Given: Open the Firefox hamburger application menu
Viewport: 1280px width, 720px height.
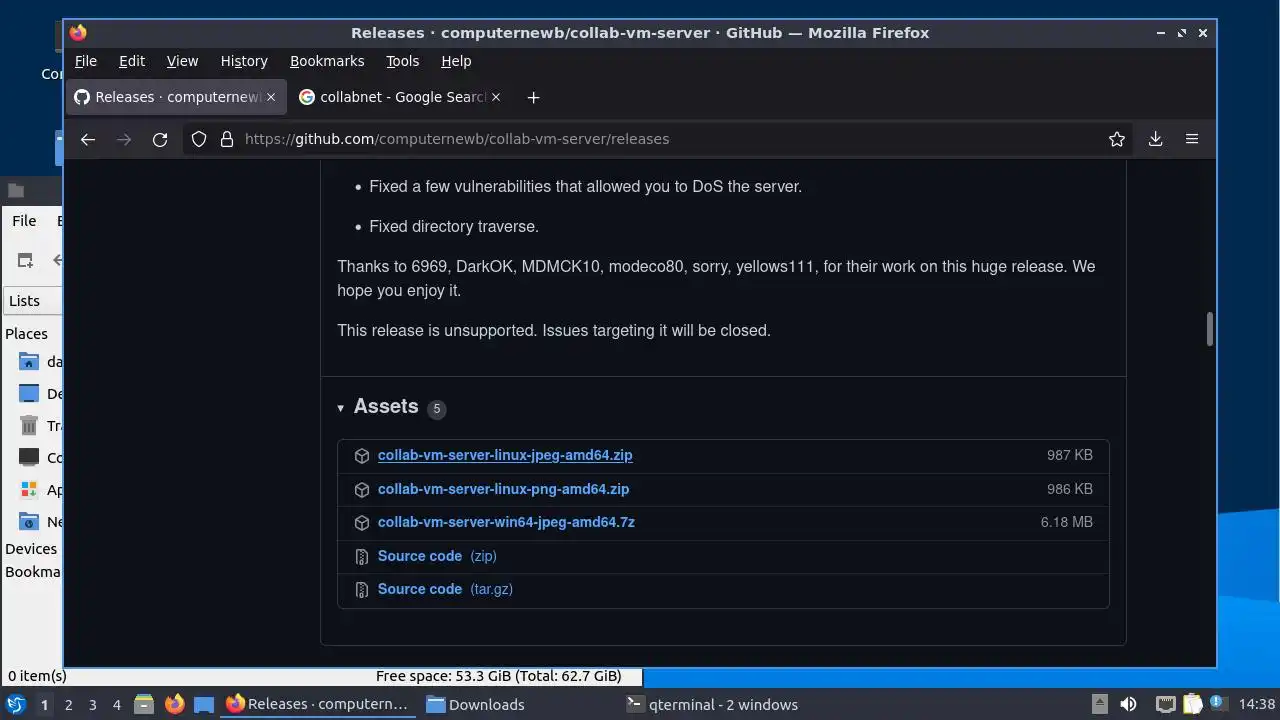Looking at the screenshot, I should pos(1192,139).
